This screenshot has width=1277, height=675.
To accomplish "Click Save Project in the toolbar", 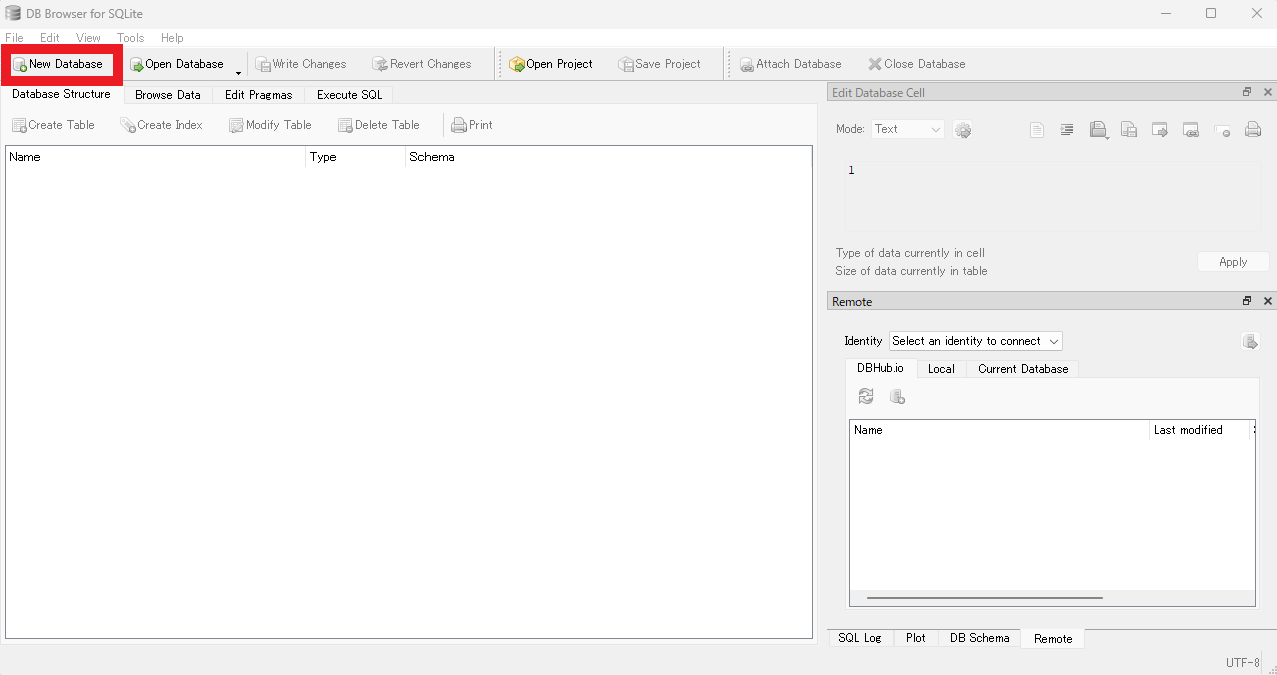I will click(660, 64).
